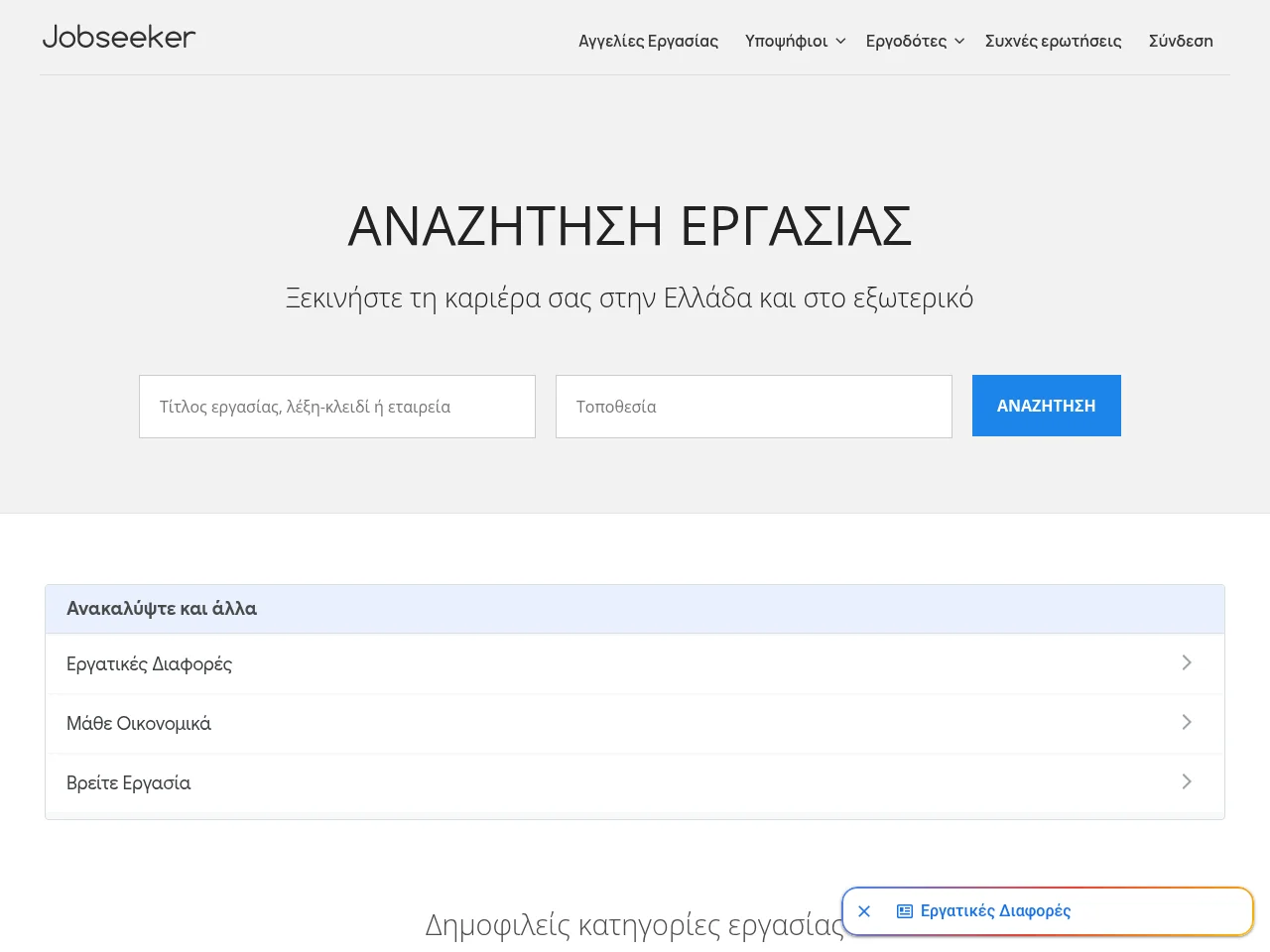Open the Μάθε Οικονομικά row chevron arrow
The width and height of the screenshot is (1270, 952).
click(1187, 722)
